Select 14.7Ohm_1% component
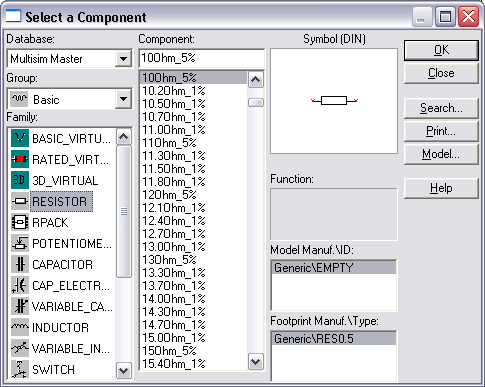 [193, 325]
